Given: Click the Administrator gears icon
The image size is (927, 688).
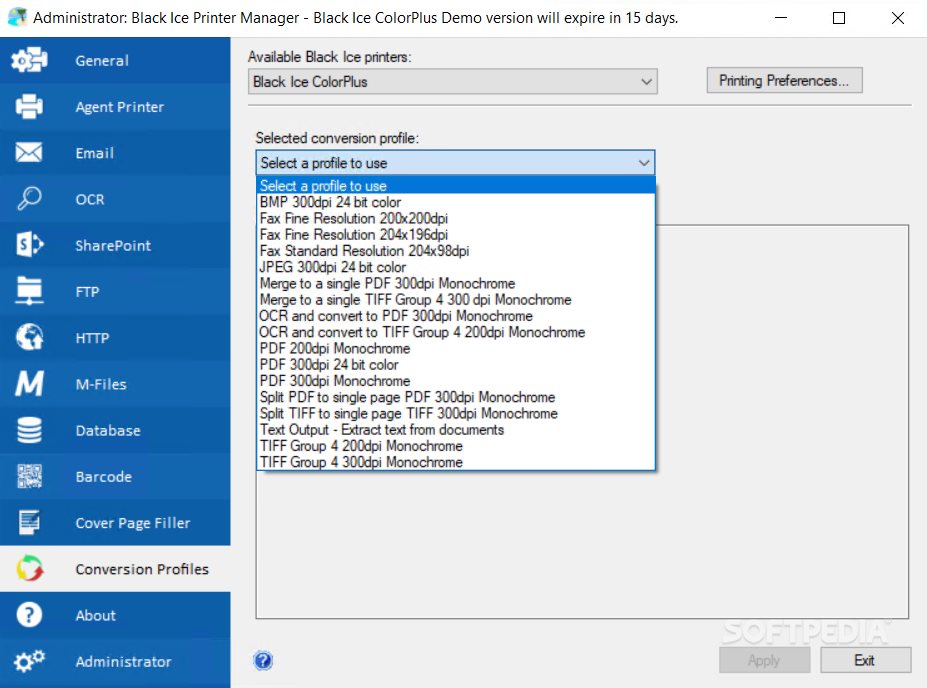Looking at the screenshot, I should [29, 661].
